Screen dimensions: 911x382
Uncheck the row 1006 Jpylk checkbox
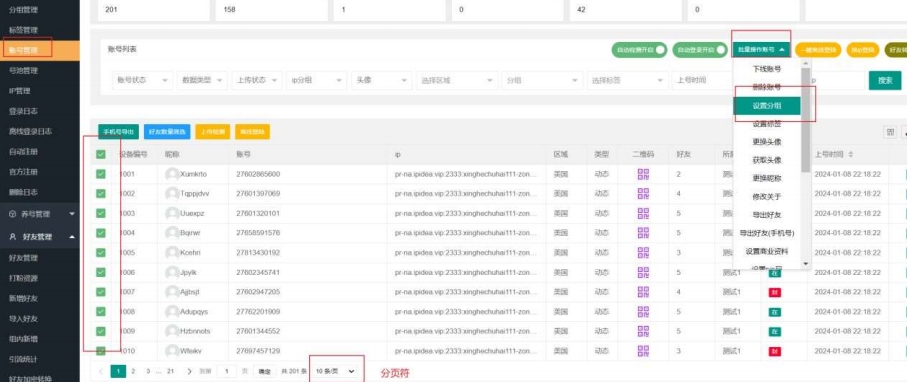point(101,272)
